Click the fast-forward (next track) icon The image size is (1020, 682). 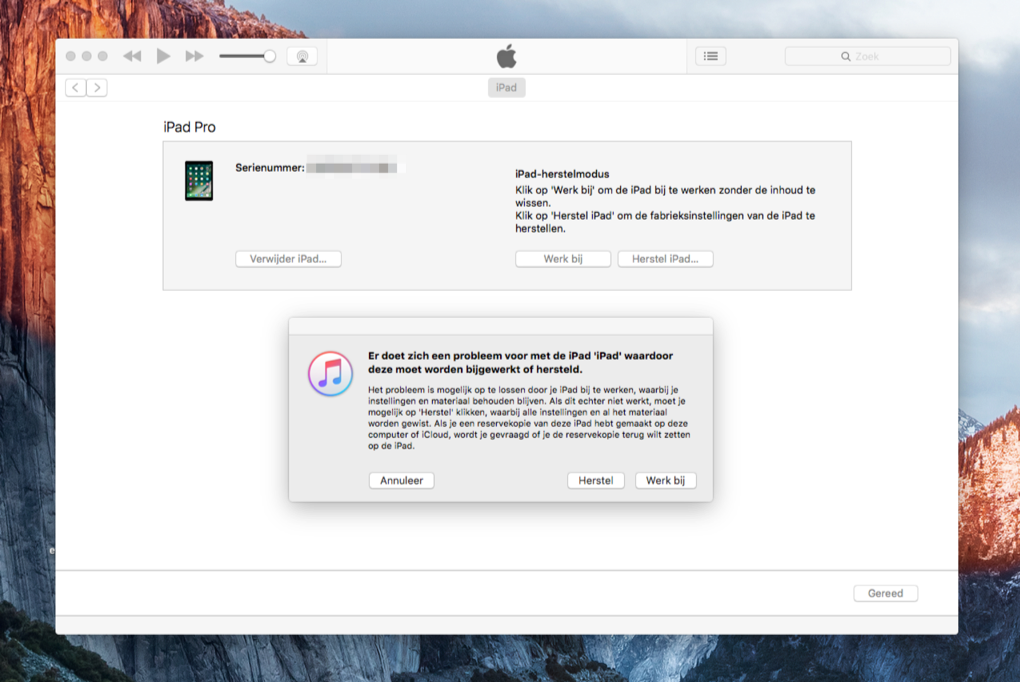[x=194, y=56]
